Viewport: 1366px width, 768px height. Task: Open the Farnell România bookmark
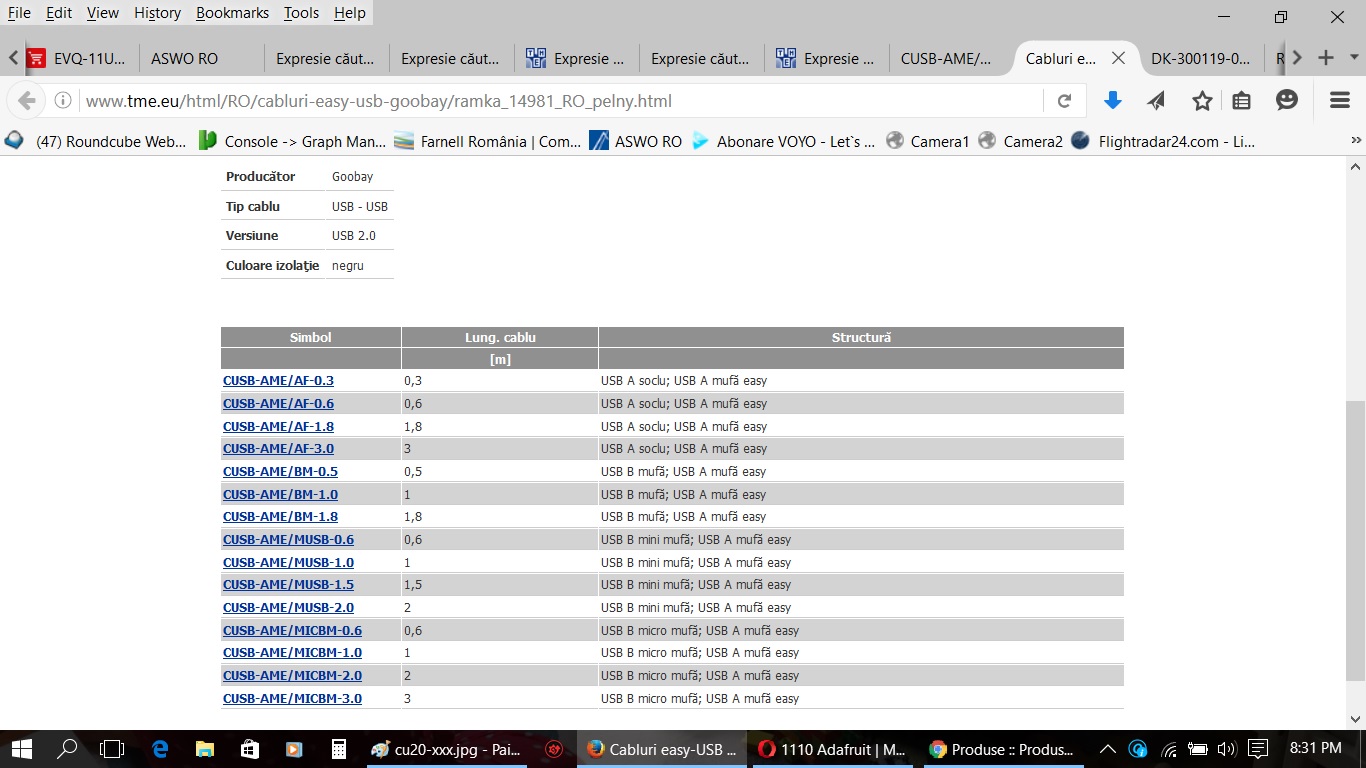488,141
